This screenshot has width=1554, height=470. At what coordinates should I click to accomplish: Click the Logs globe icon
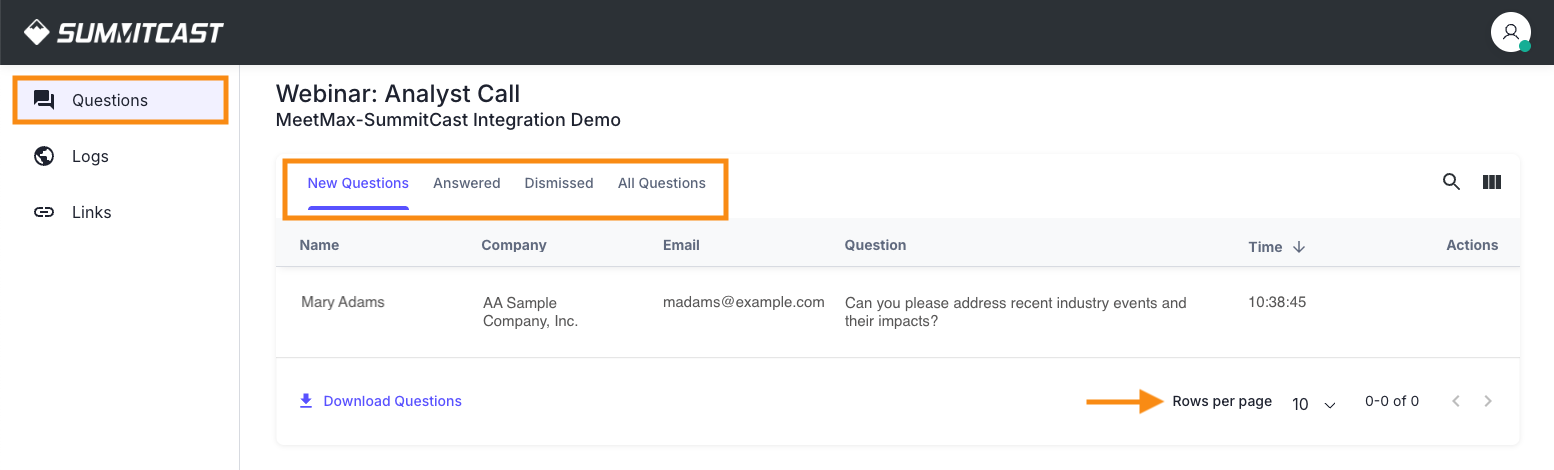44,156
